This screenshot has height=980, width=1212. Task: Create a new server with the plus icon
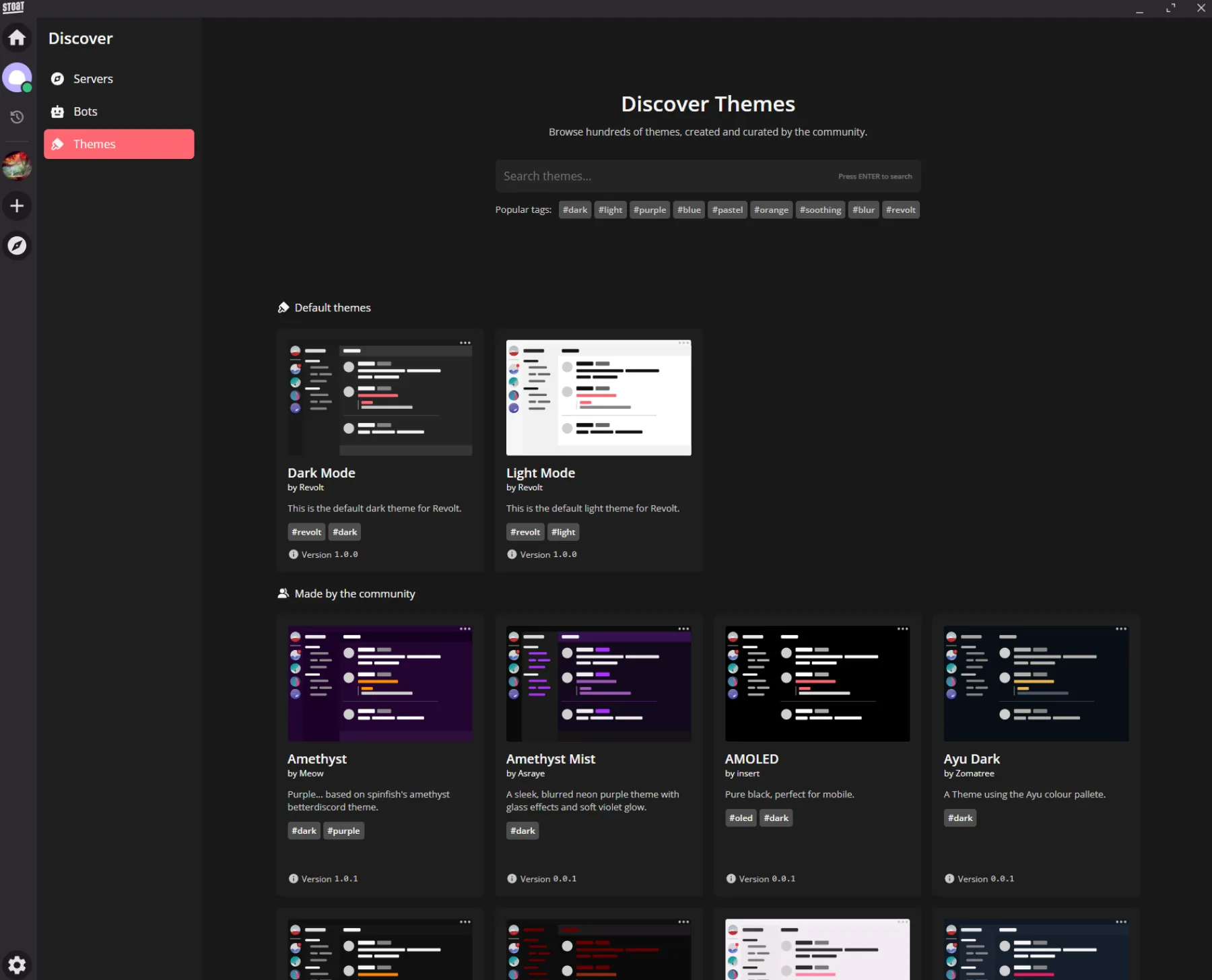click(17, 205)
